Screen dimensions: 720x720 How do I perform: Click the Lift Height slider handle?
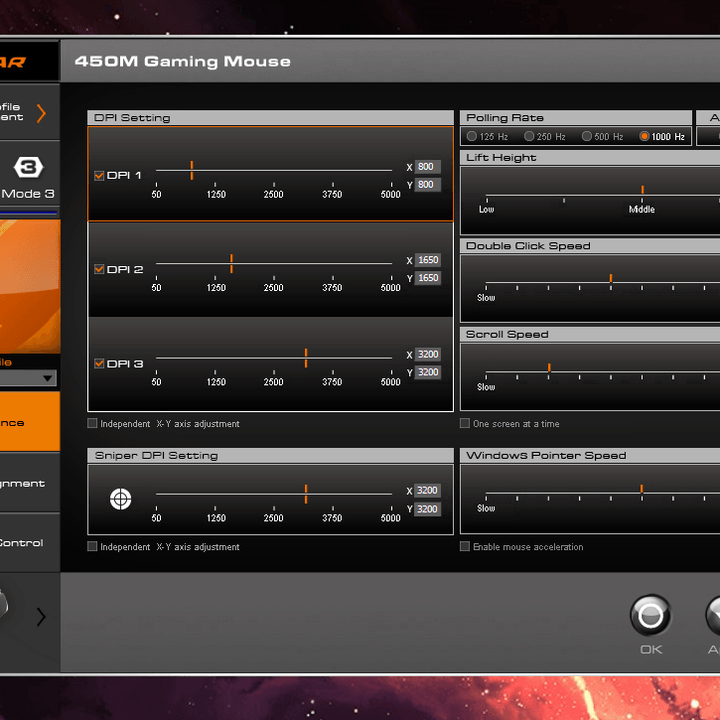pyautogui.click(x=642, y=190)
